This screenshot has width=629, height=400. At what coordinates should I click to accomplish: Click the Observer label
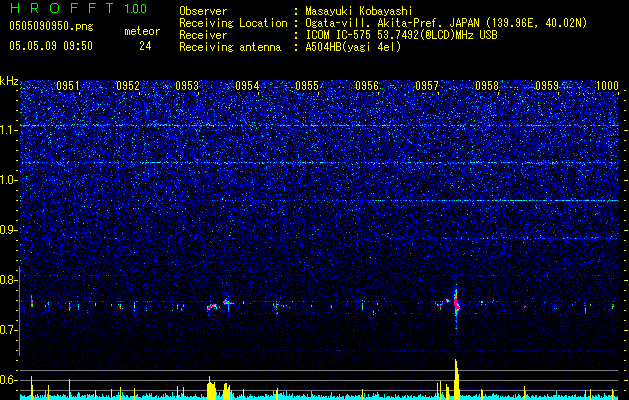pyautogui.click(x=203, y=11)
